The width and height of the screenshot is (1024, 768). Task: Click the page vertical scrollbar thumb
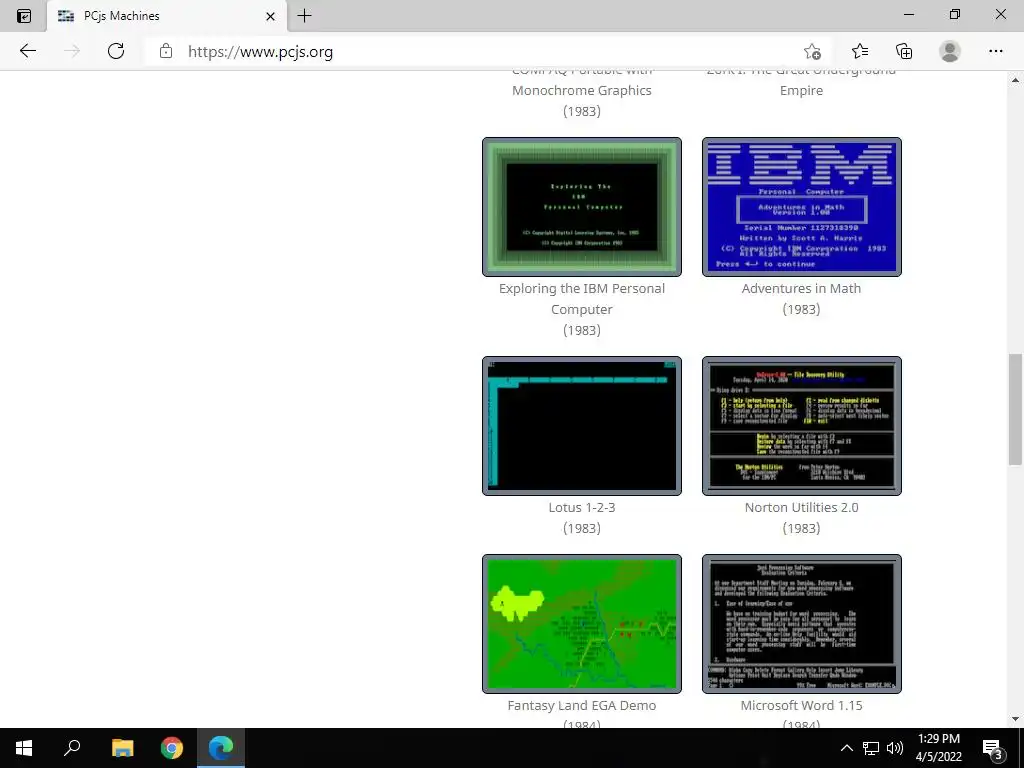1015,409
